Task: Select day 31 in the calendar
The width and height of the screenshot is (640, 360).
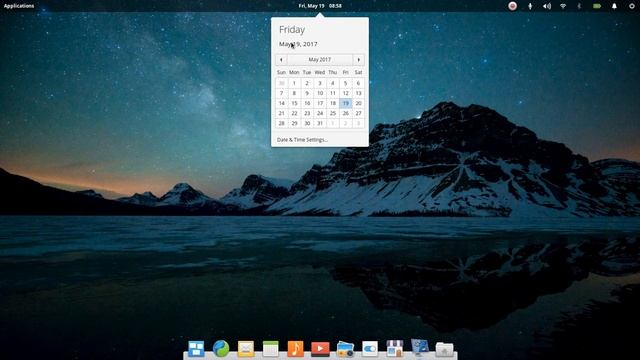Action: coord(320,123)
